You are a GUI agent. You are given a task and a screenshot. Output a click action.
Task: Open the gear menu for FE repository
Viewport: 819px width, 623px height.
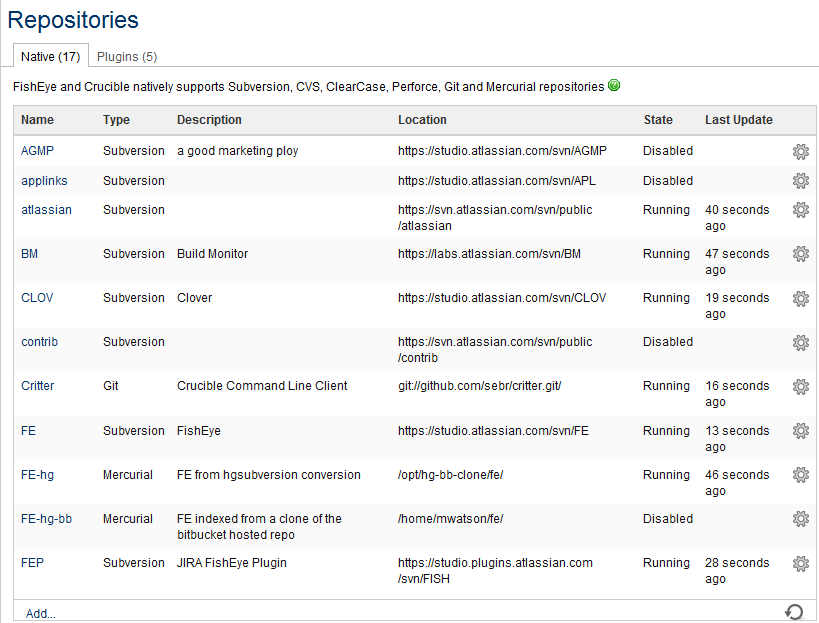pos(801,431)
